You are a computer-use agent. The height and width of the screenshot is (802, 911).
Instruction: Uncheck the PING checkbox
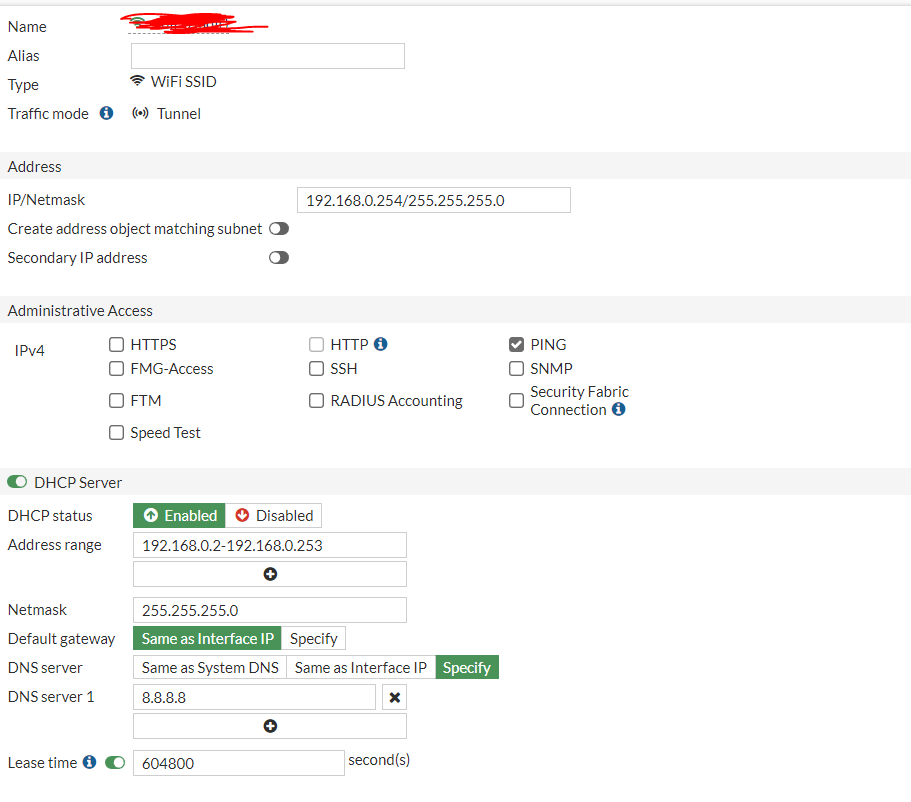517,345
